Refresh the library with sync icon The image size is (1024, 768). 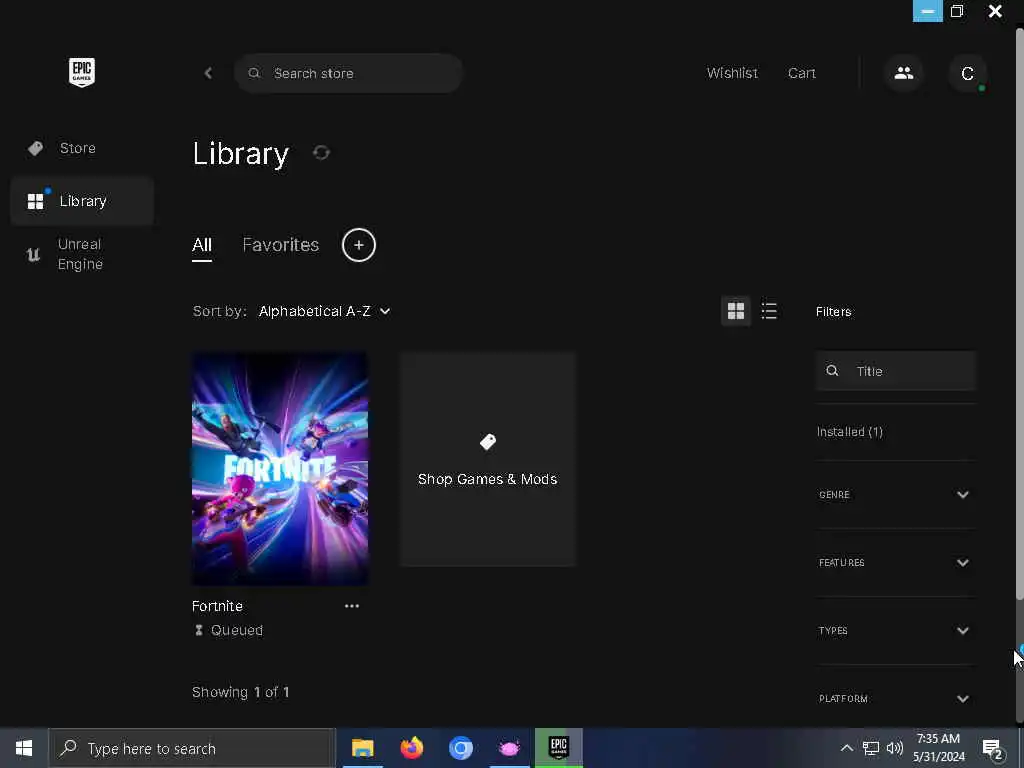(321, 153)
